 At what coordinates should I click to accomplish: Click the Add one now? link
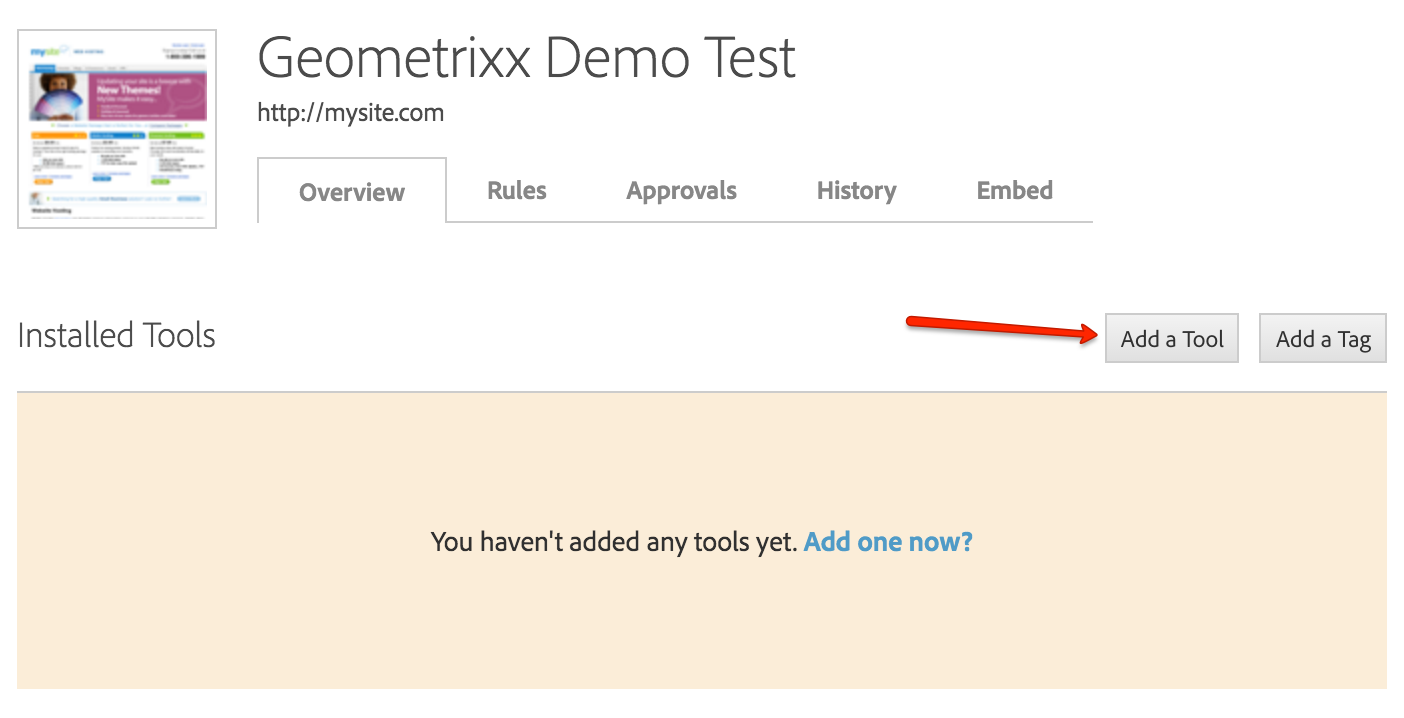(x=887, y=541)
